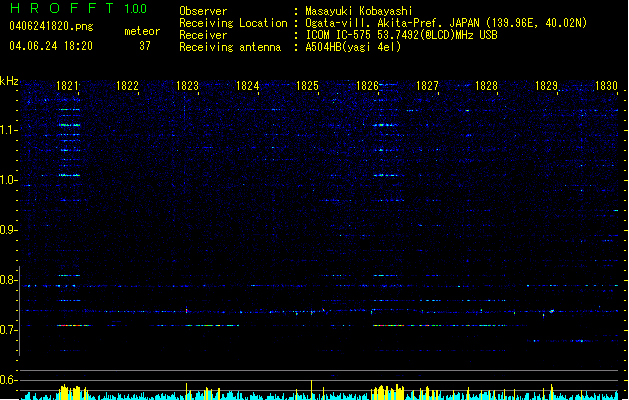Image resolution: width=629 pixels, height=400 pixels.
Task: Click antenna value A504HB(yagi 4el)
Action: [x=353, y=47]
